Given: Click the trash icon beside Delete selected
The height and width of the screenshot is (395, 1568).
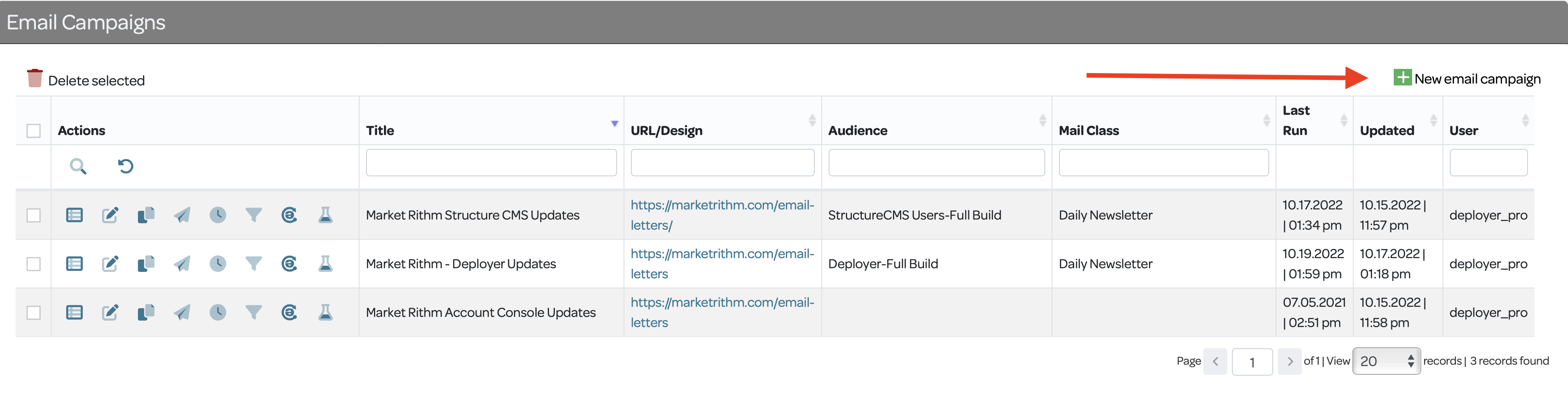Looking at the screenshot, I should click(34, 78).
